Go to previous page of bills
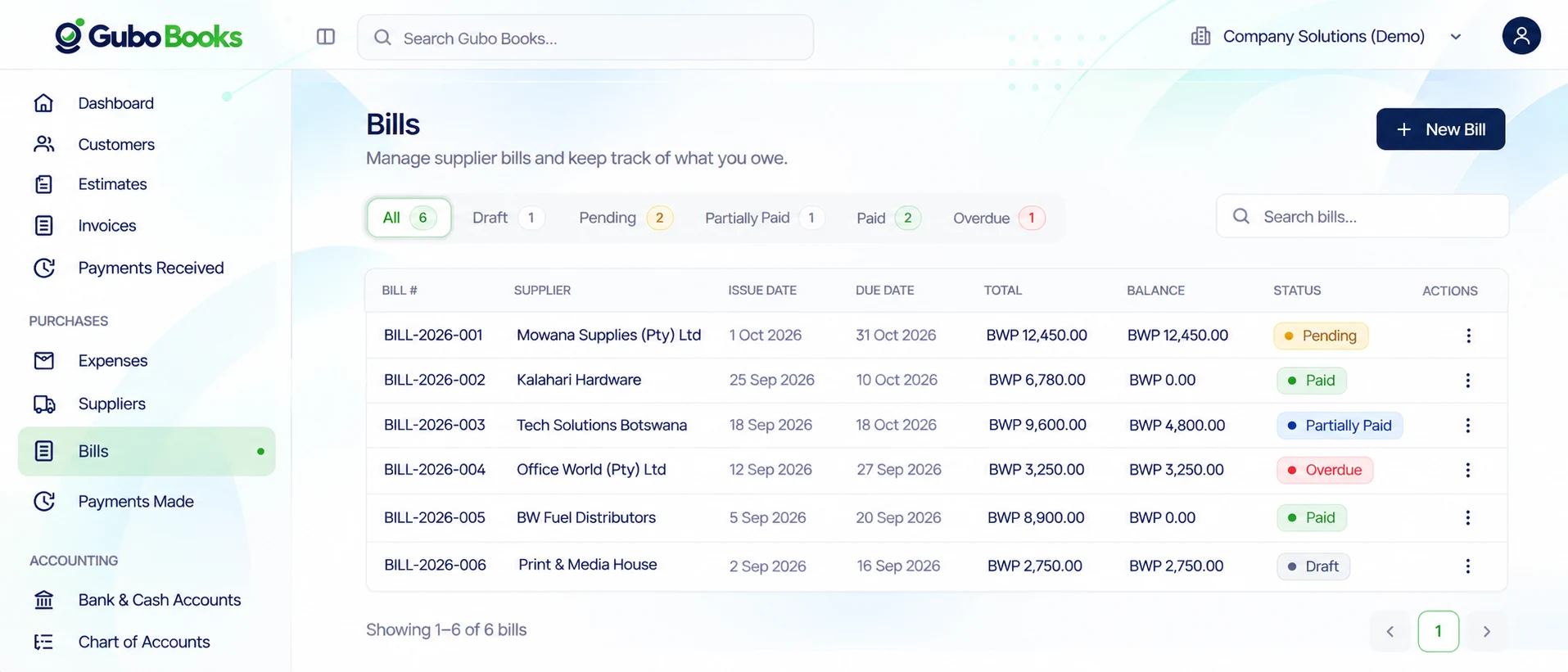 [x=1390, y=631]
